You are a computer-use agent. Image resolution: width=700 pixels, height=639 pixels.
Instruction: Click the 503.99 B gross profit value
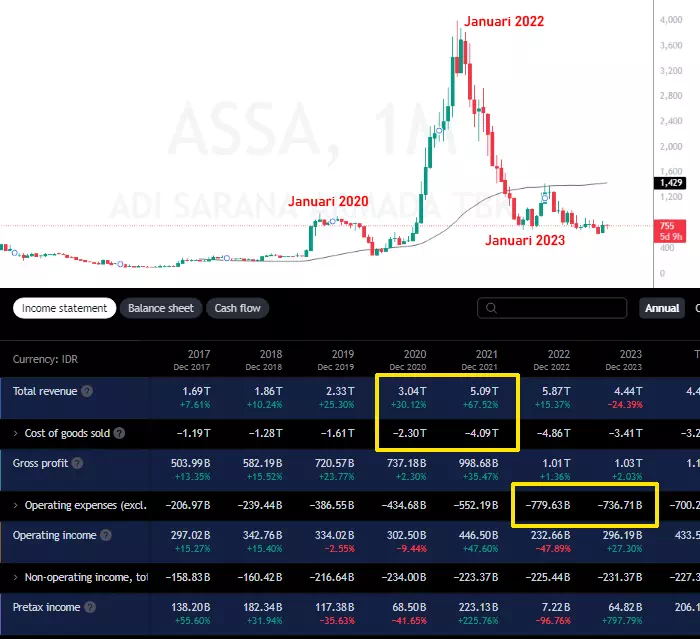[191, 464]
